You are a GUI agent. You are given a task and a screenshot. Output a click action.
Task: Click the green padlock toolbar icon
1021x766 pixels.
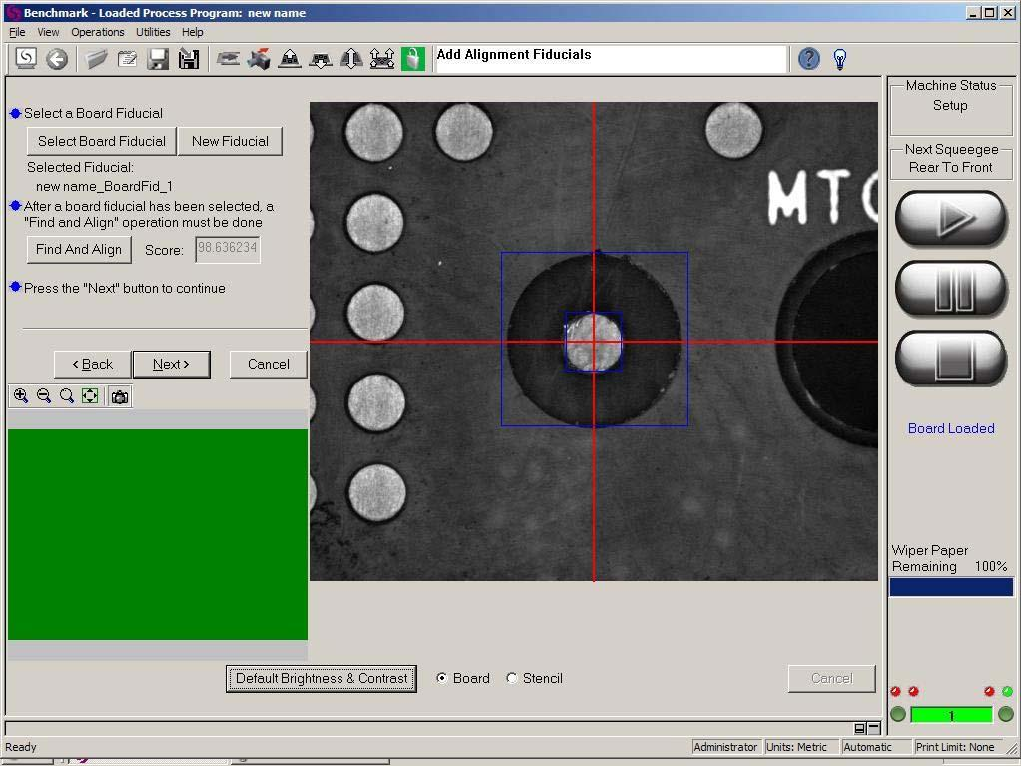(413, 59)
